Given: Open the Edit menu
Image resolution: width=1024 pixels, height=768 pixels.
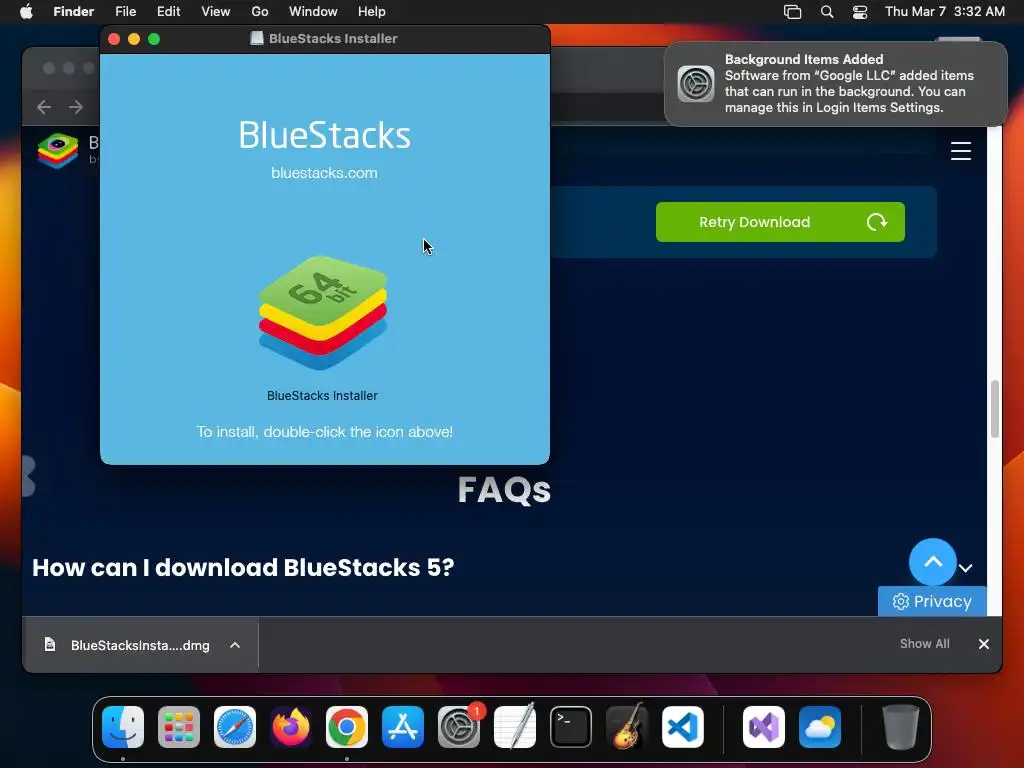Looking at the screenshot, I should click(x=168, y=12).
